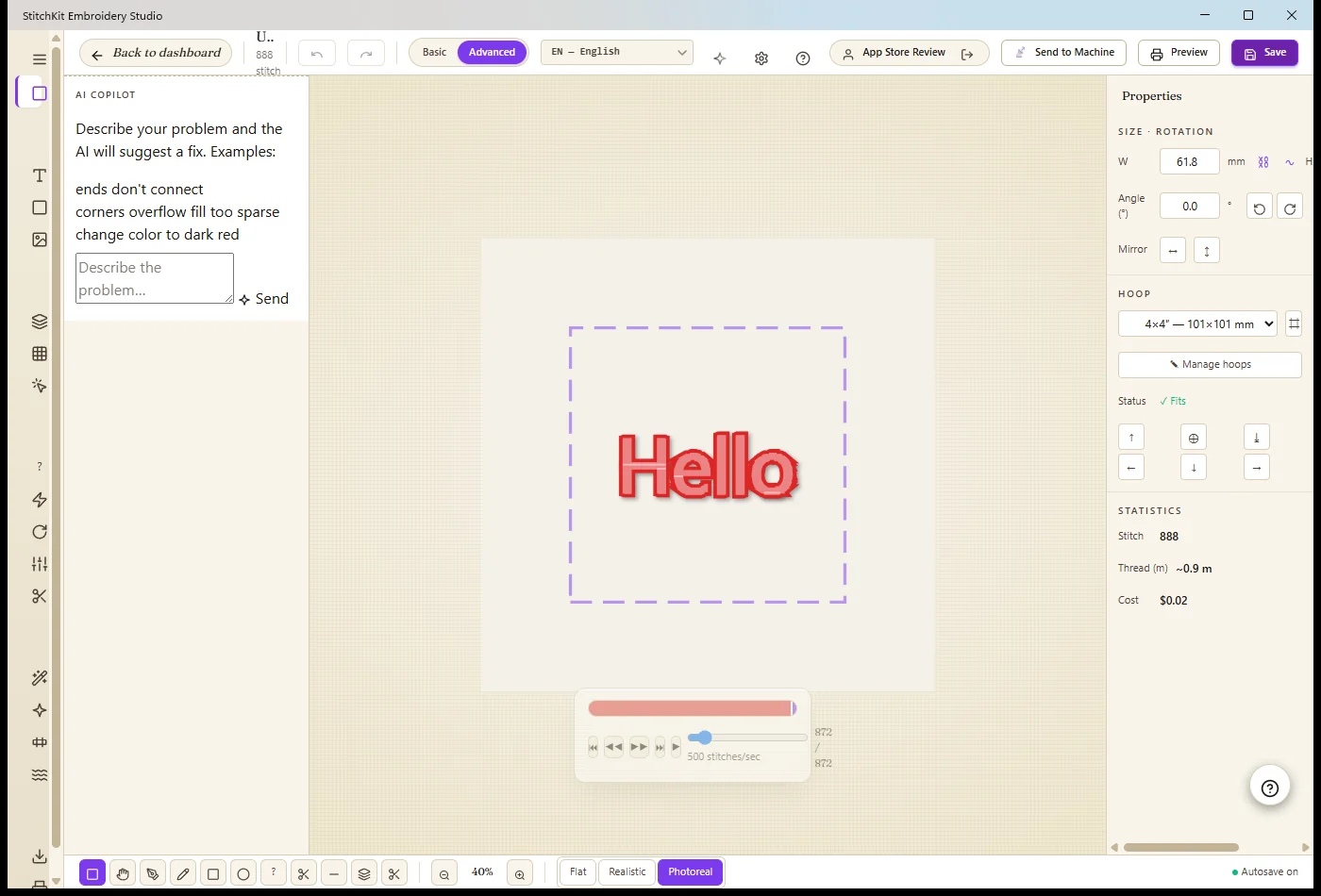
Task: Save the design
Action: (1264, 53)
